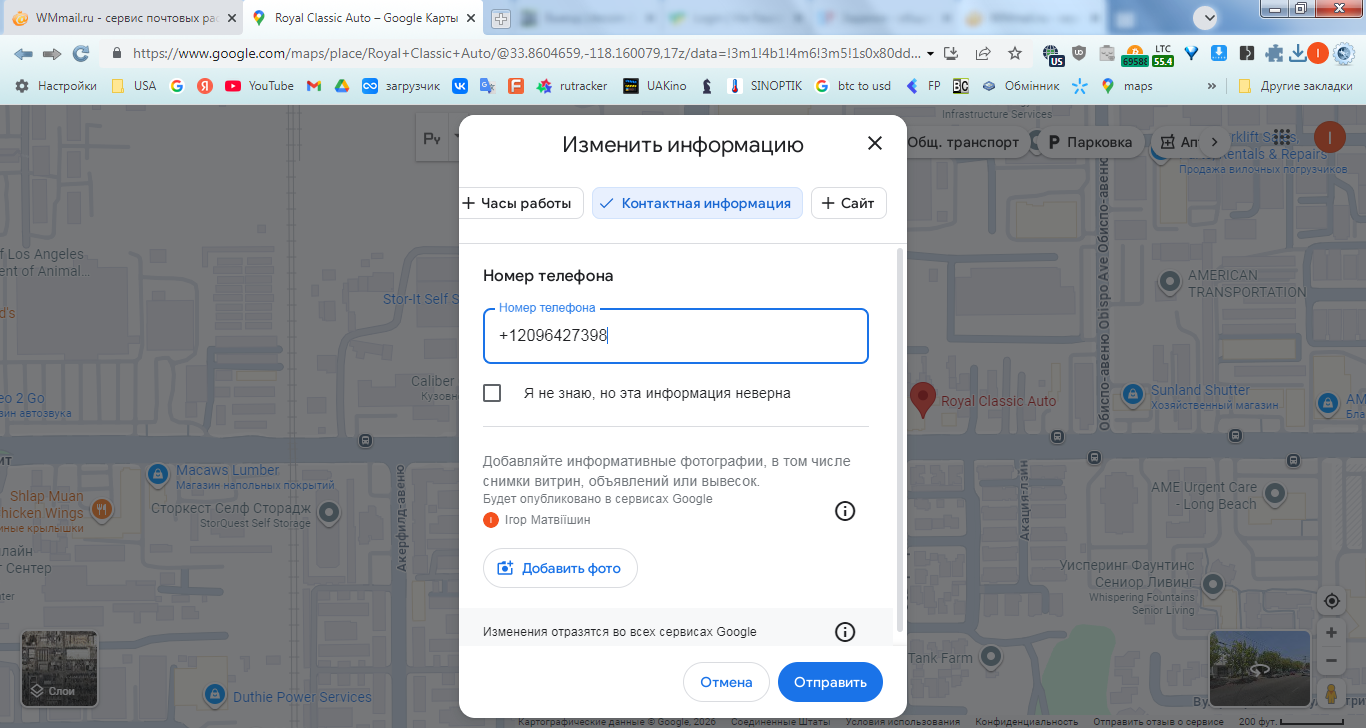
Task: Open the browser downloads arrow icon
Action: tap(1297, 53)
